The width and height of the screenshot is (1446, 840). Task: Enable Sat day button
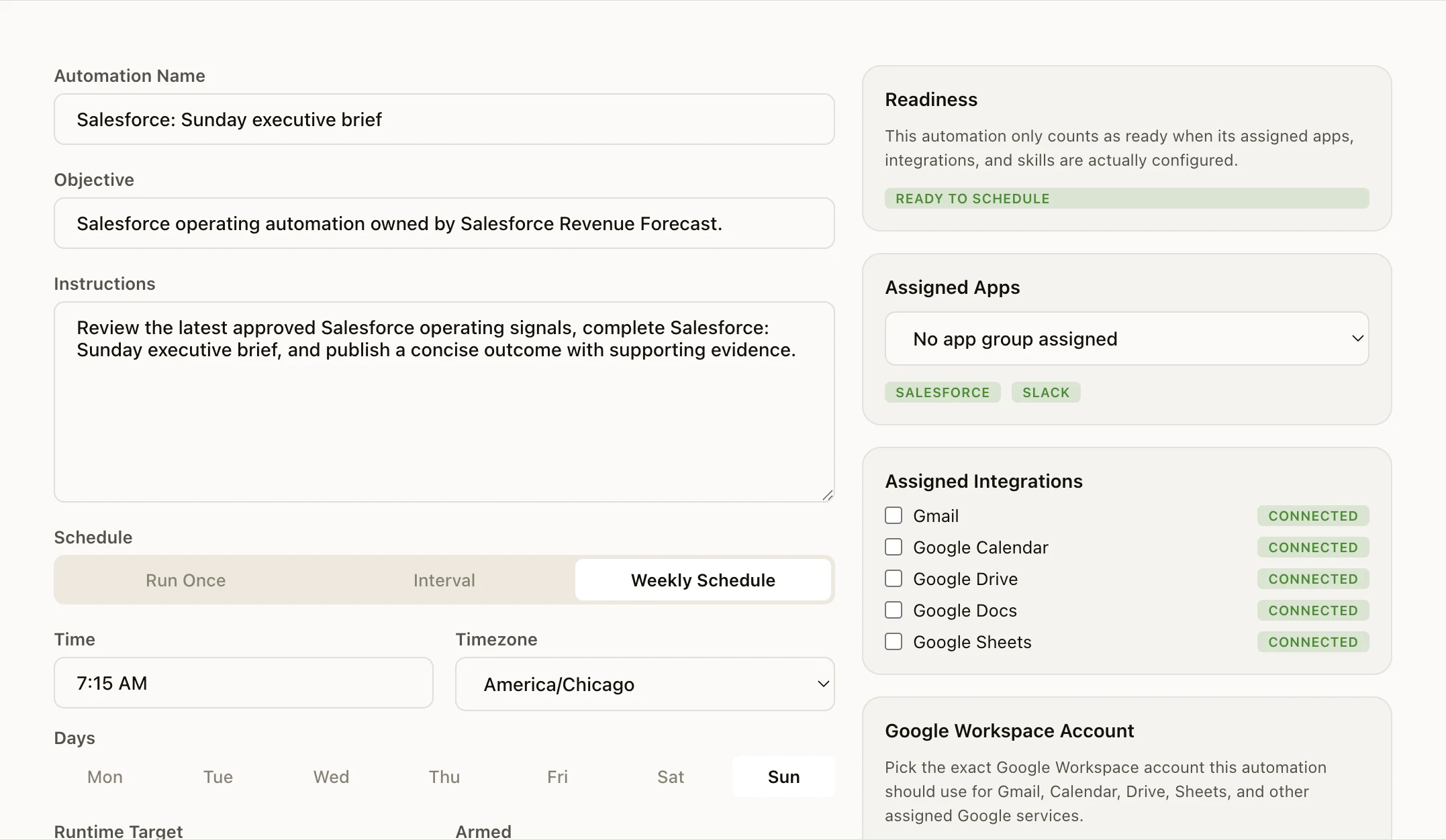click(x=671, y=777)
